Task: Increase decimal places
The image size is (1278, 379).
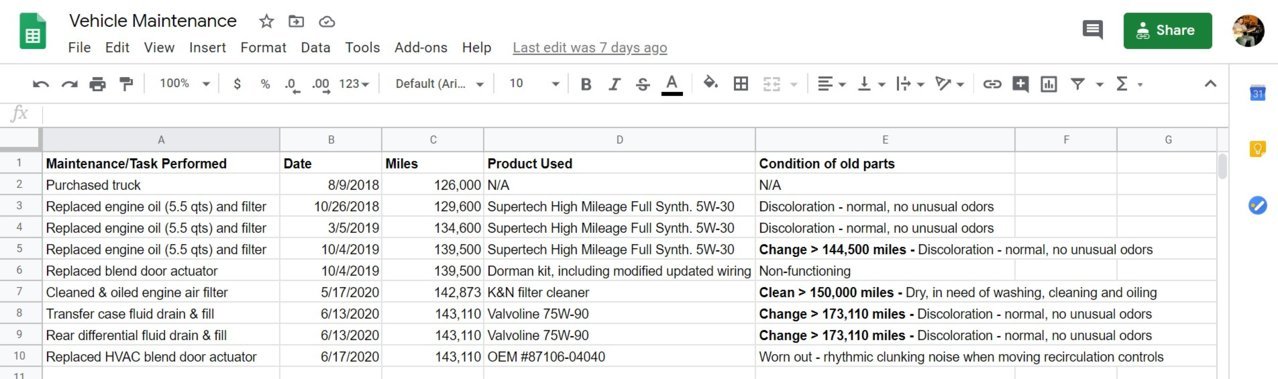Action: click(321, 84)
